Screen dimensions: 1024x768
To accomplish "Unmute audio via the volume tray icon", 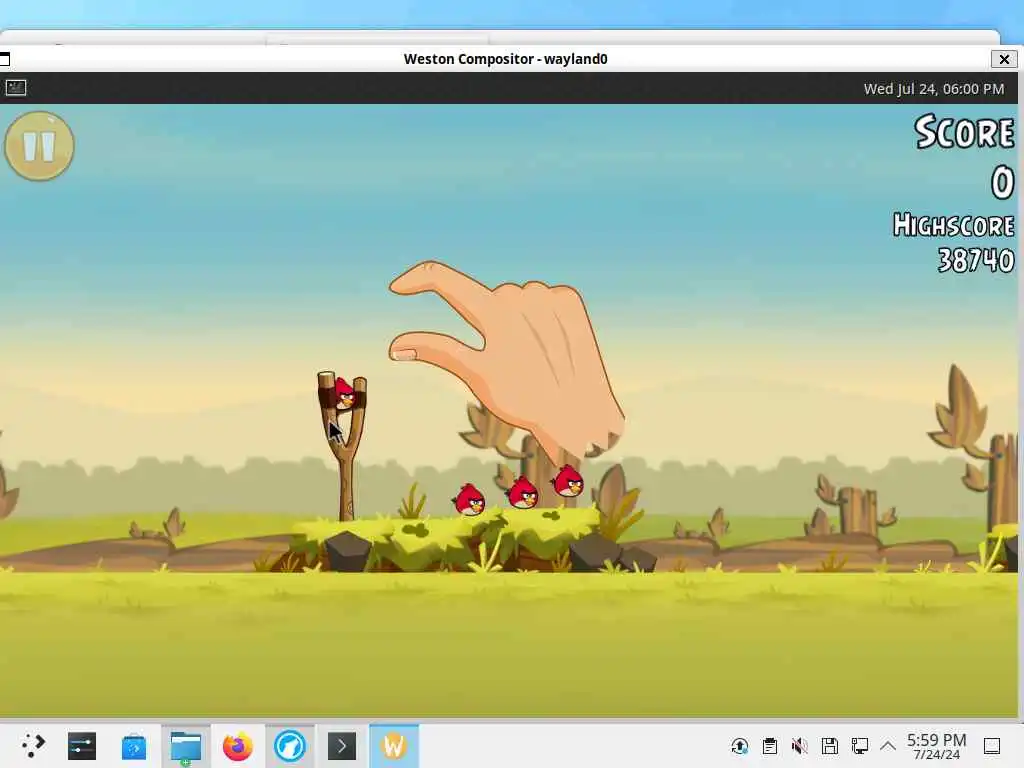I will click(x=799, y=746).
